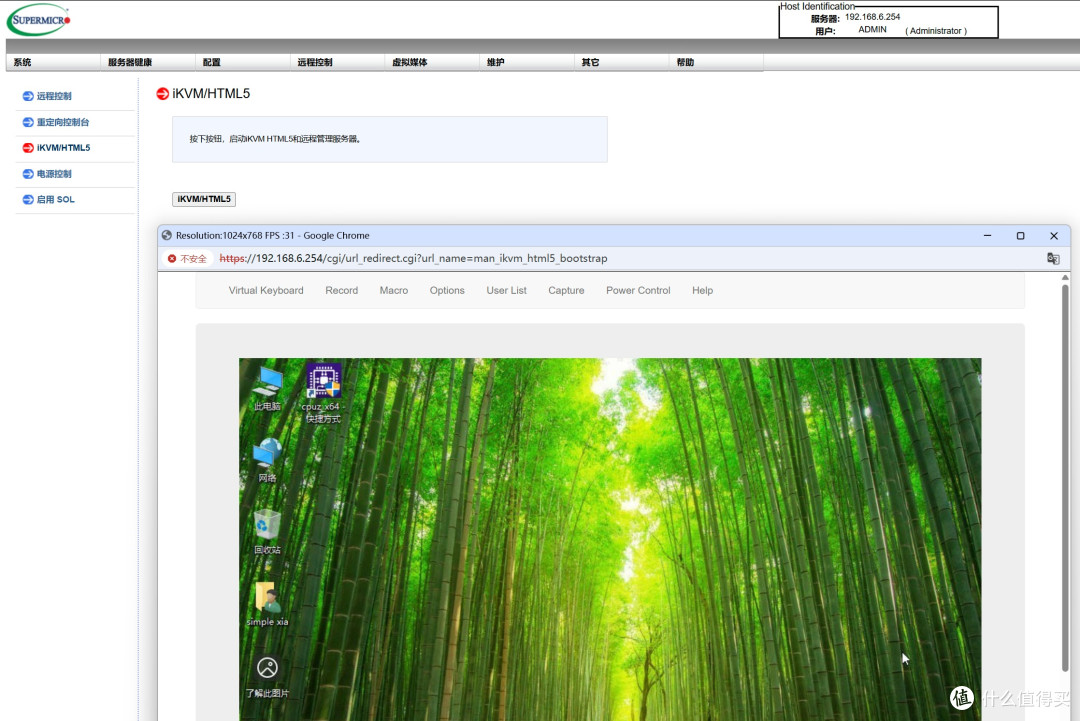Screen dimensions: 1080x721
Task: Open the Power Control menu
Action: point(638,291)
